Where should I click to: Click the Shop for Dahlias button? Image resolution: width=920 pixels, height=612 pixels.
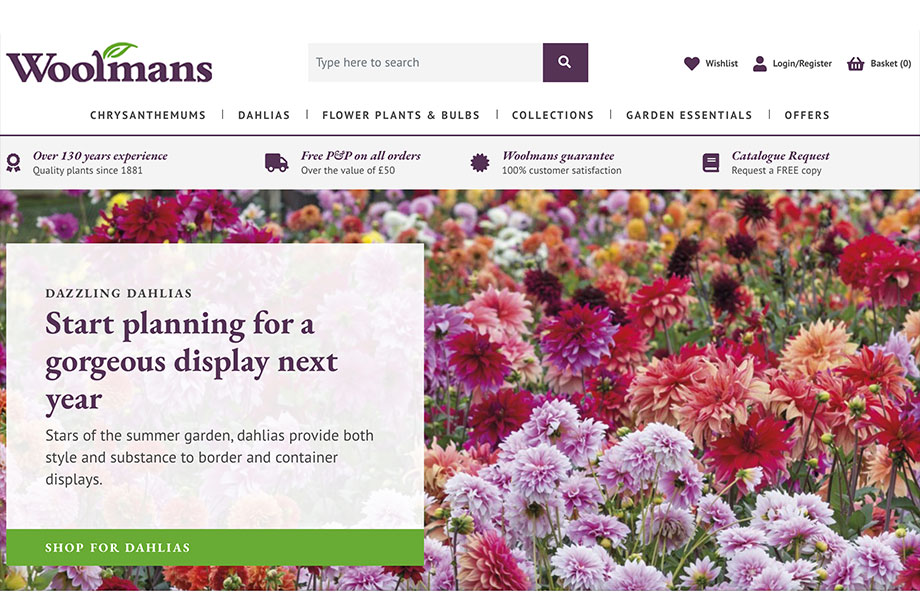click(x=215, y=547)
